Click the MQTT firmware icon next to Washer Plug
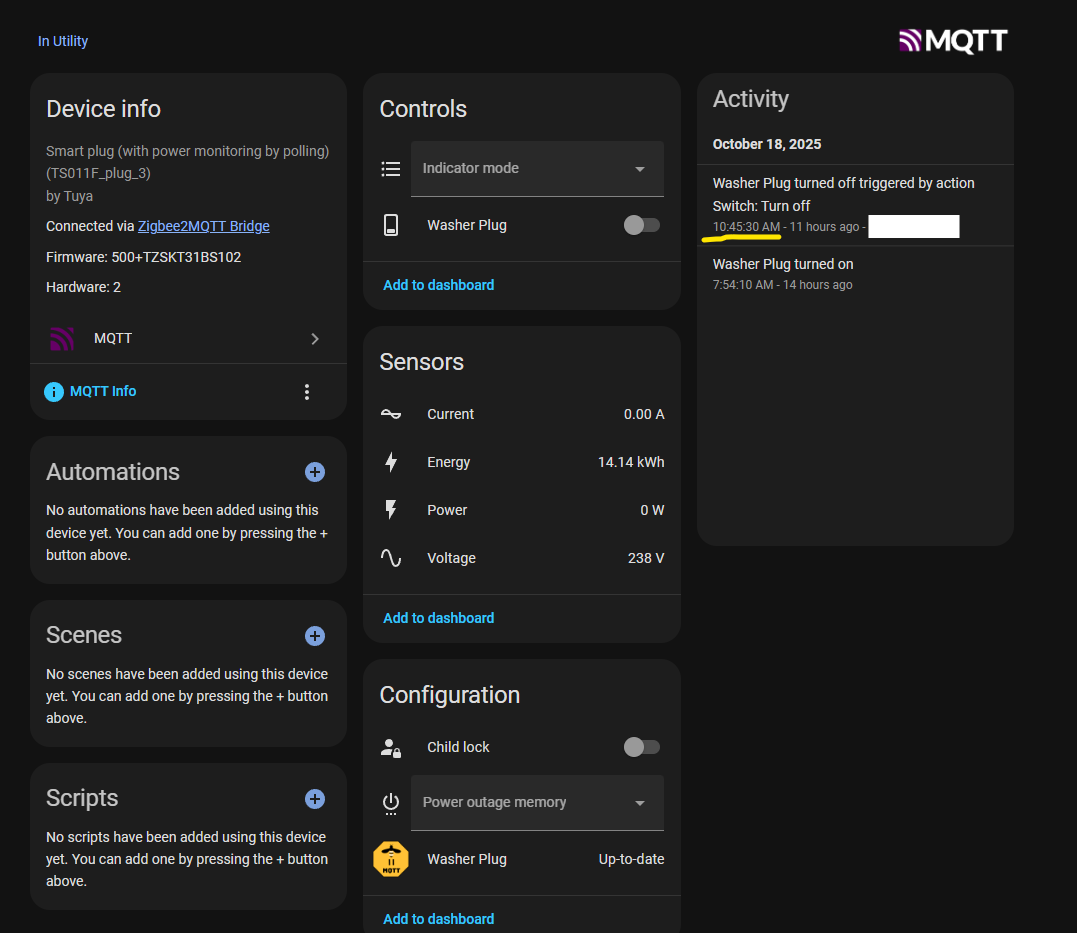The width and height of the screenshot is (1077, 933). pyautogui.click(x=391, y=859)
